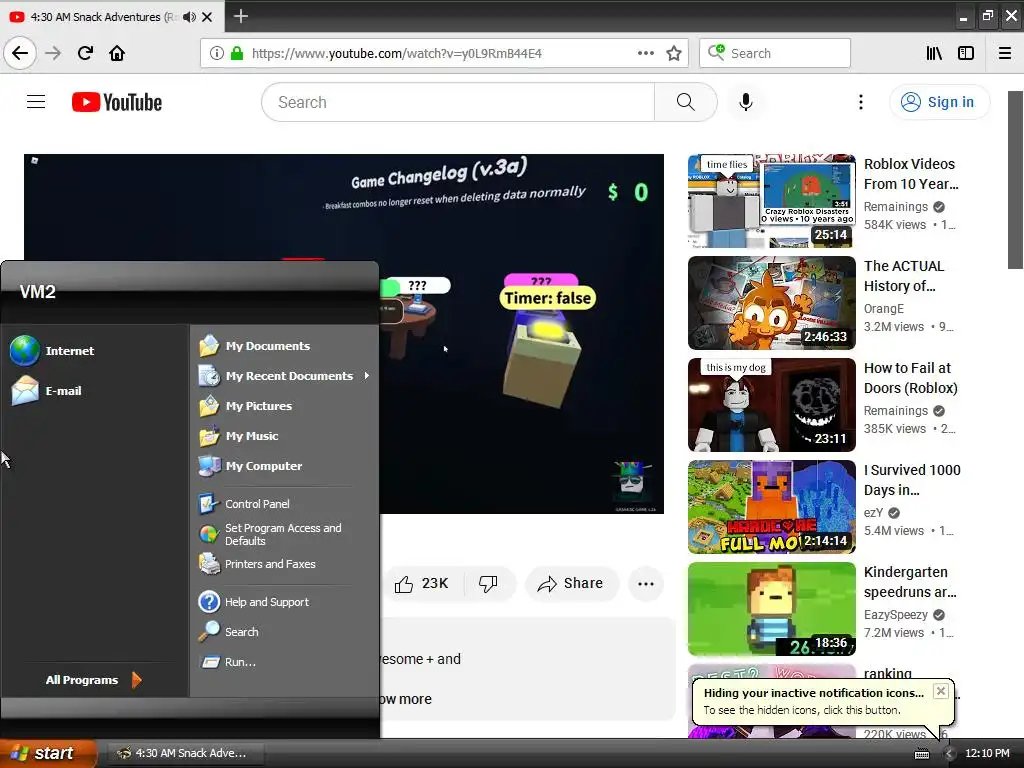The image size is (1024, 768).
Task: Click the ezY channel name
Action: (873, 513)
